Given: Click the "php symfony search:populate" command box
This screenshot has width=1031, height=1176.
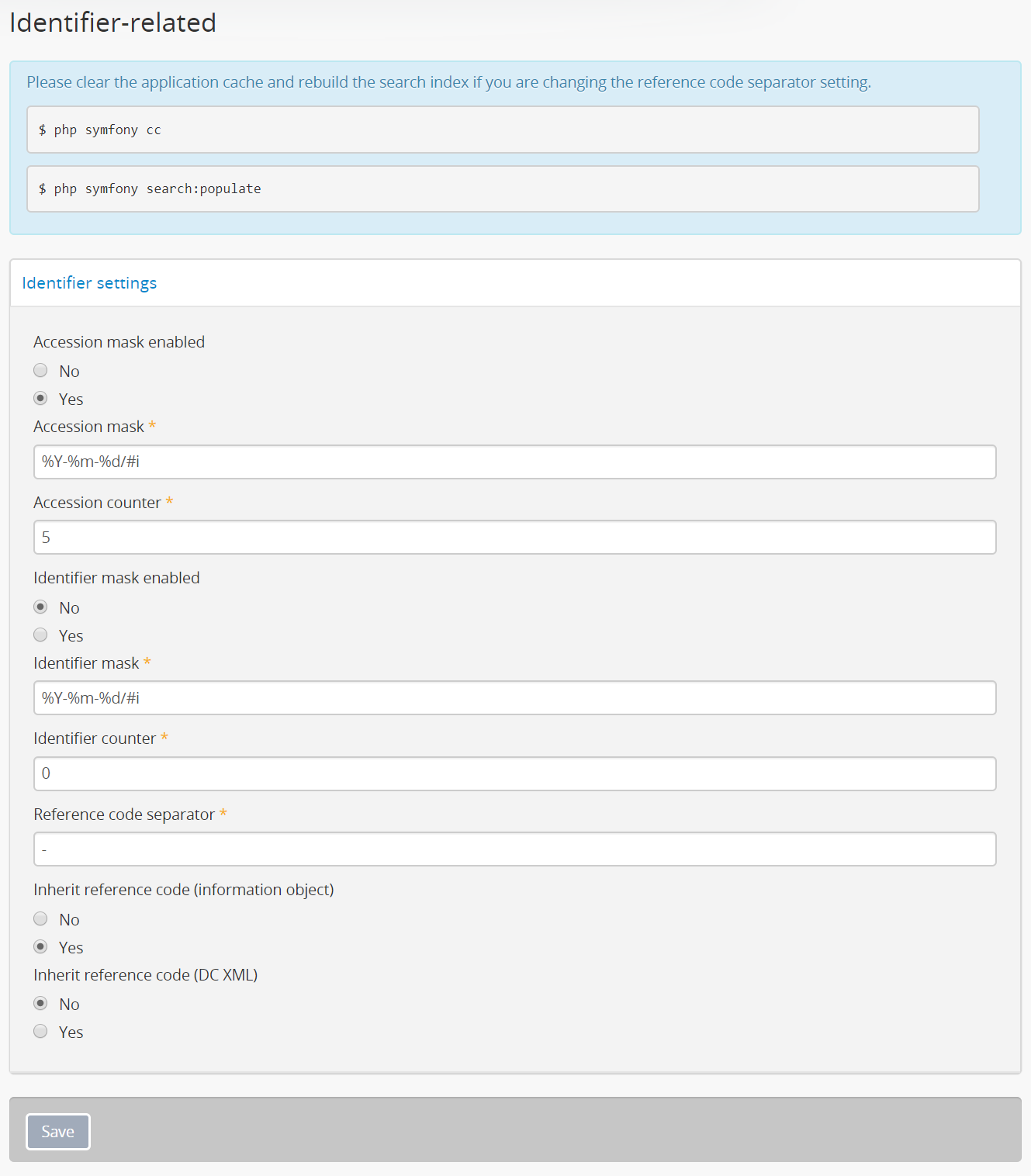Looking at the screenshot, I should pos(503,189).
